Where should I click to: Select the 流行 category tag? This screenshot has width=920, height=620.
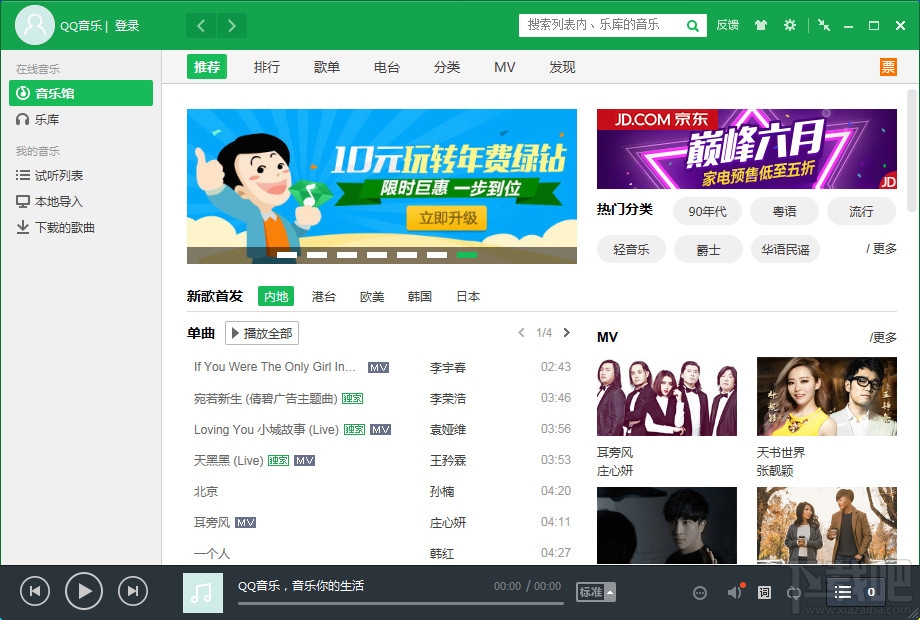pos(861,211)
